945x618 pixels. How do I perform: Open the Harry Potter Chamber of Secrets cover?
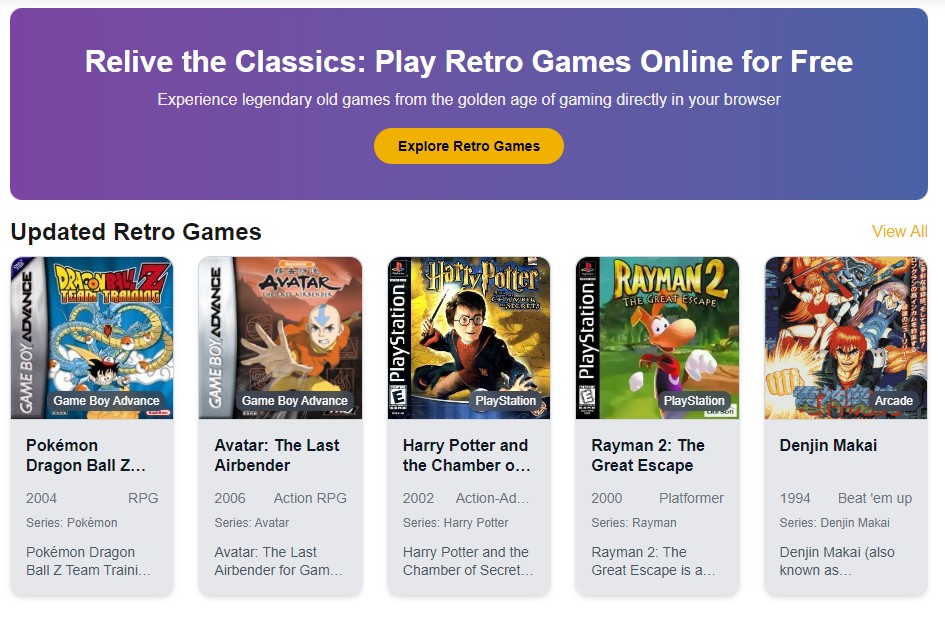(469, 330)
